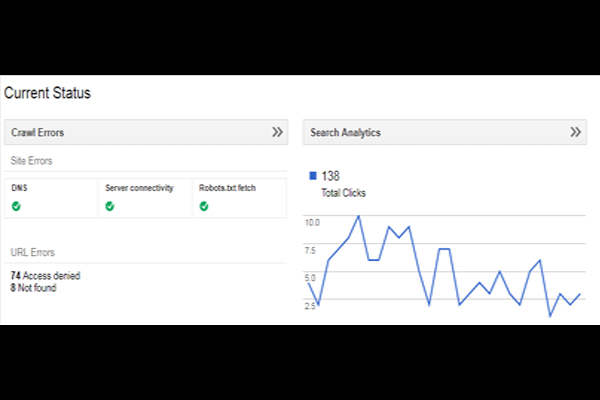Click the blue Total Clicks legend square
Viewport: 600px width, 400px height.
point(313,176)
